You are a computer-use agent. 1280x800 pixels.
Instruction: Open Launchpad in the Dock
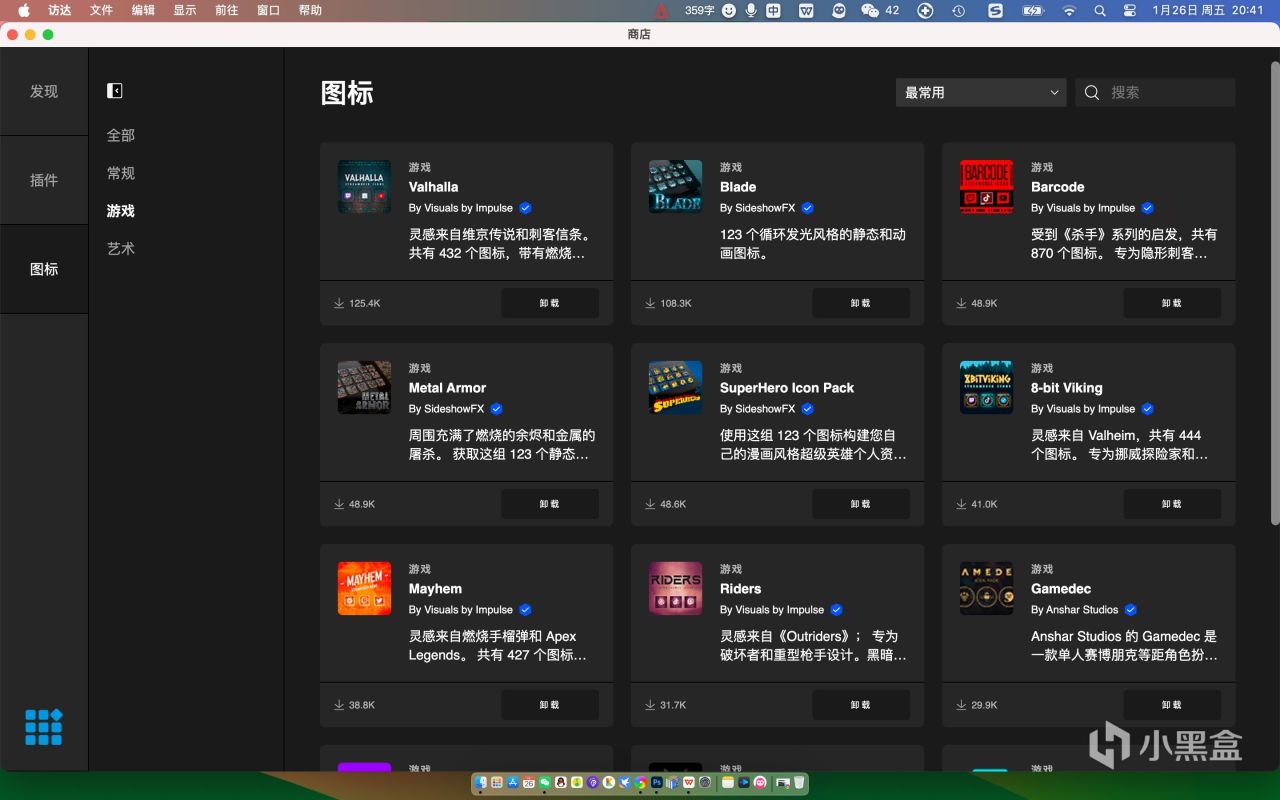(496, 782)
